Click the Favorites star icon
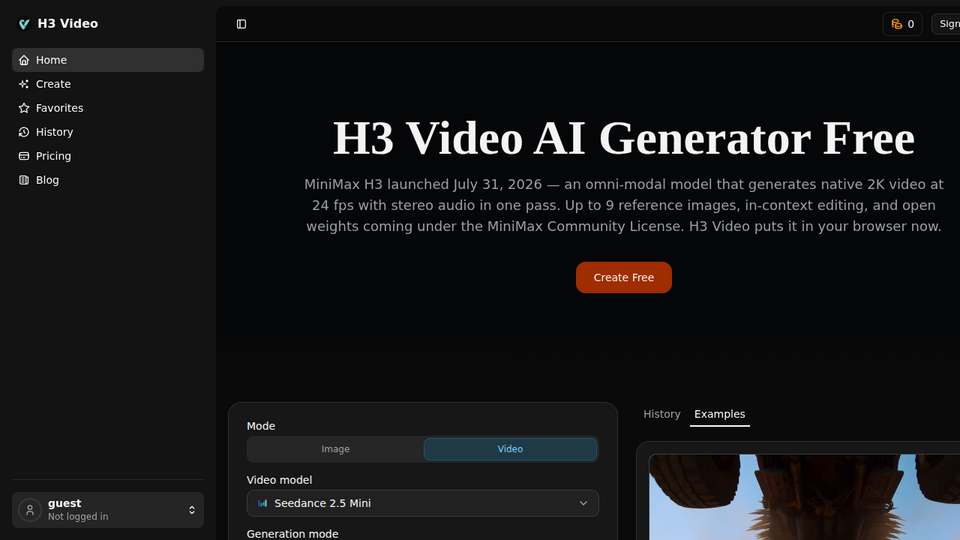960x540 pixels. (x=24, y=108)
